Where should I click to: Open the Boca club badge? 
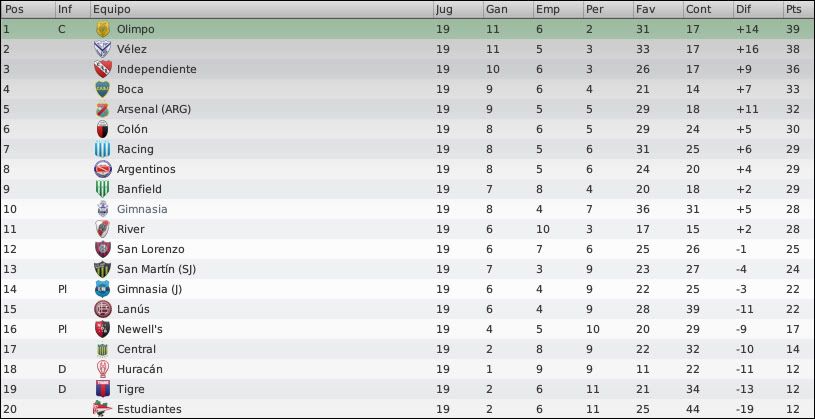coord(102,89)
